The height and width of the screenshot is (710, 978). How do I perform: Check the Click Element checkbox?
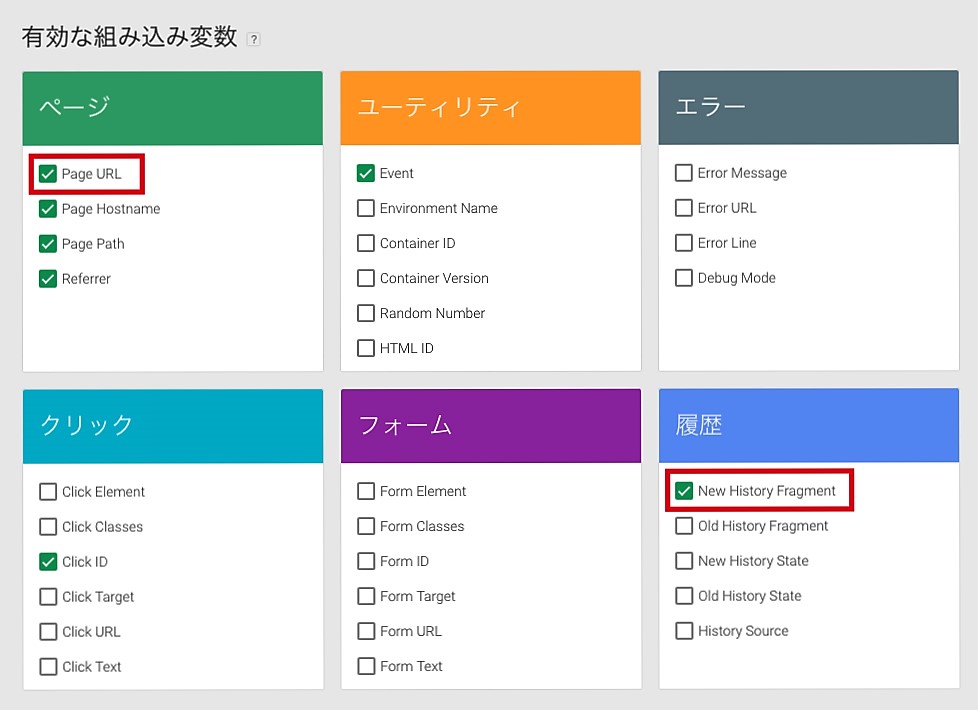(48, 492)
